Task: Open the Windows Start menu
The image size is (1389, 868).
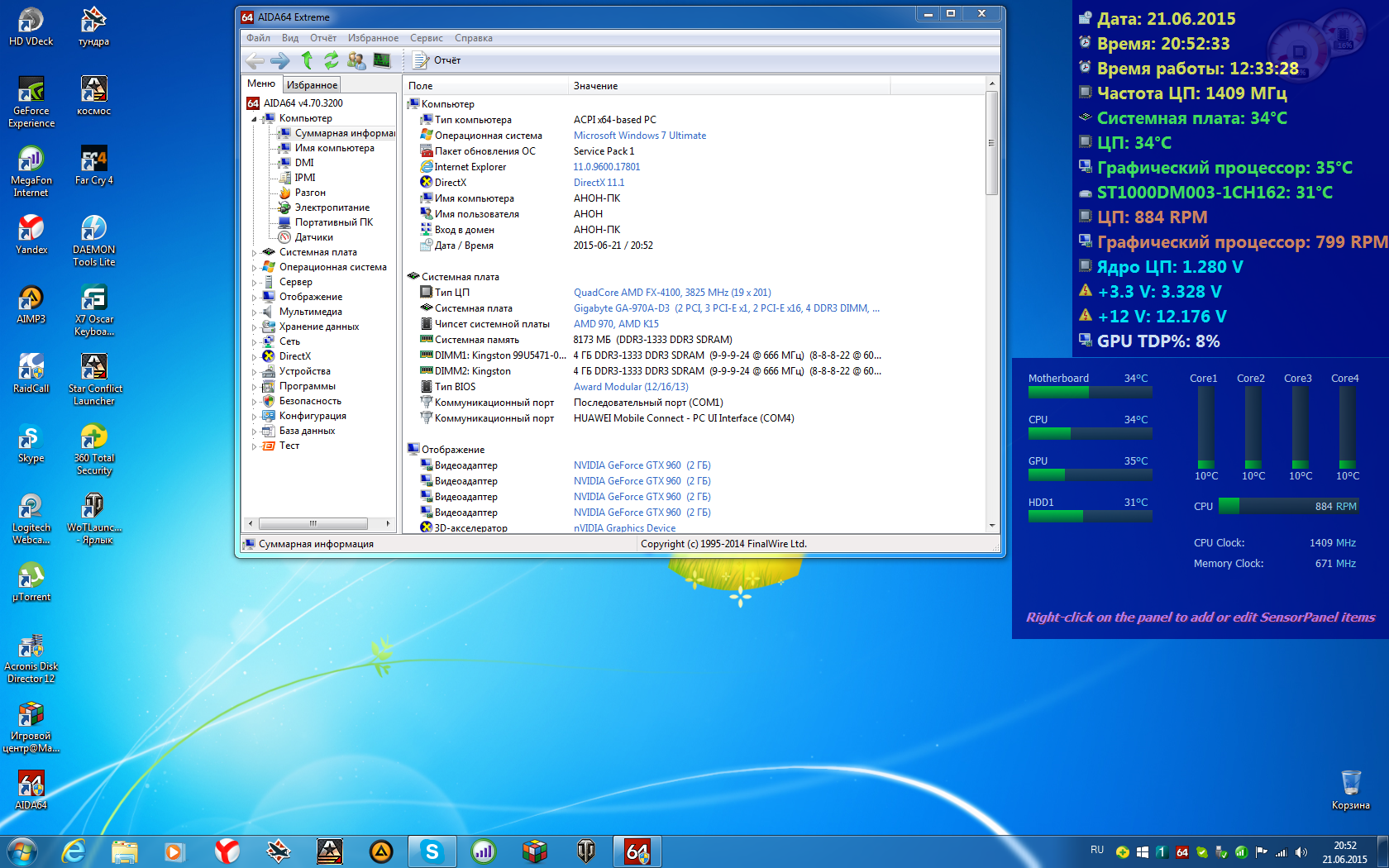Action: point(21,851)
